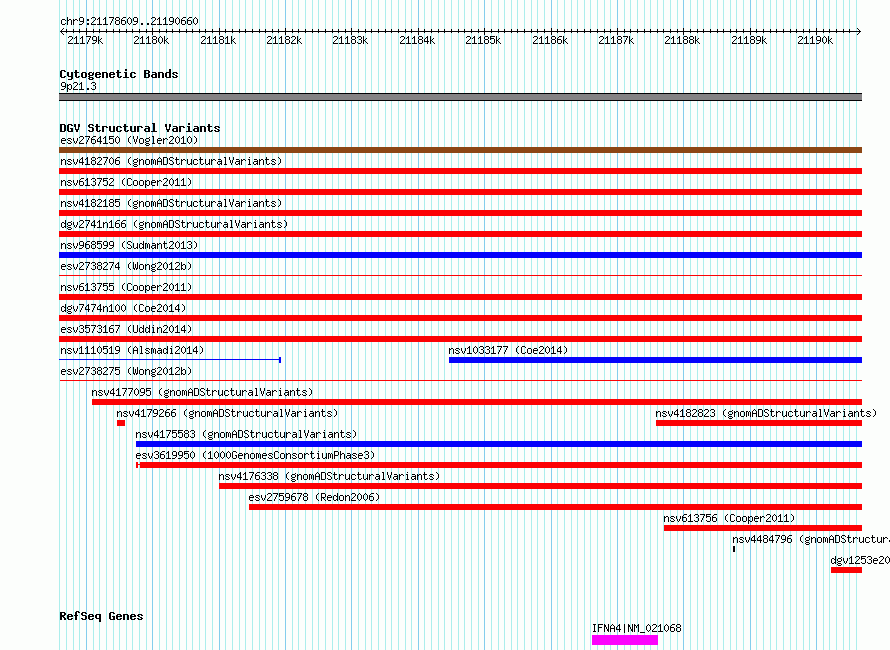Click the thin blue nsv1110519 variant line
Viewport: 890px width, 650px height.
170,360
